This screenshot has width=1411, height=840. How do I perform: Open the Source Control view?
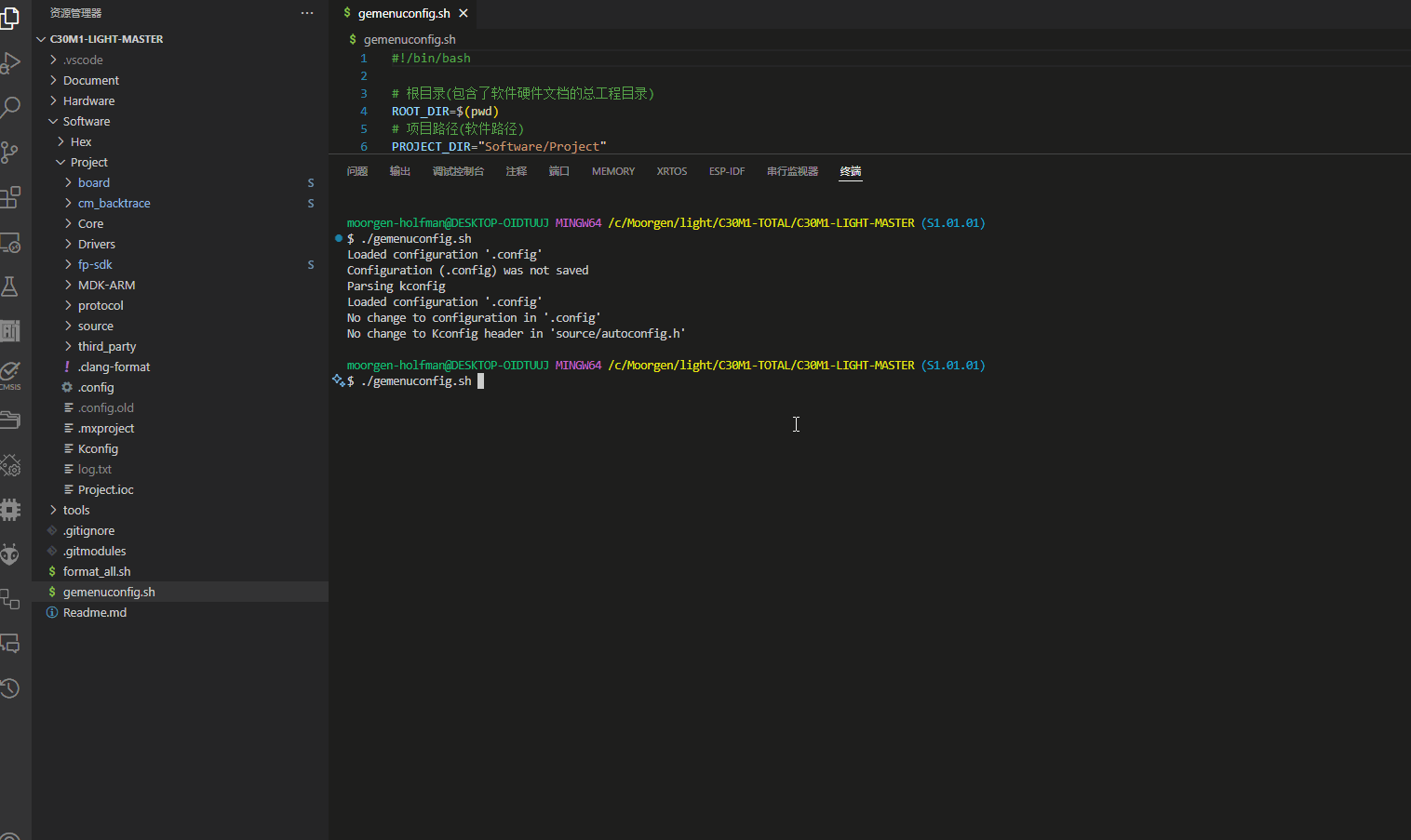click(x=10, y=152)
